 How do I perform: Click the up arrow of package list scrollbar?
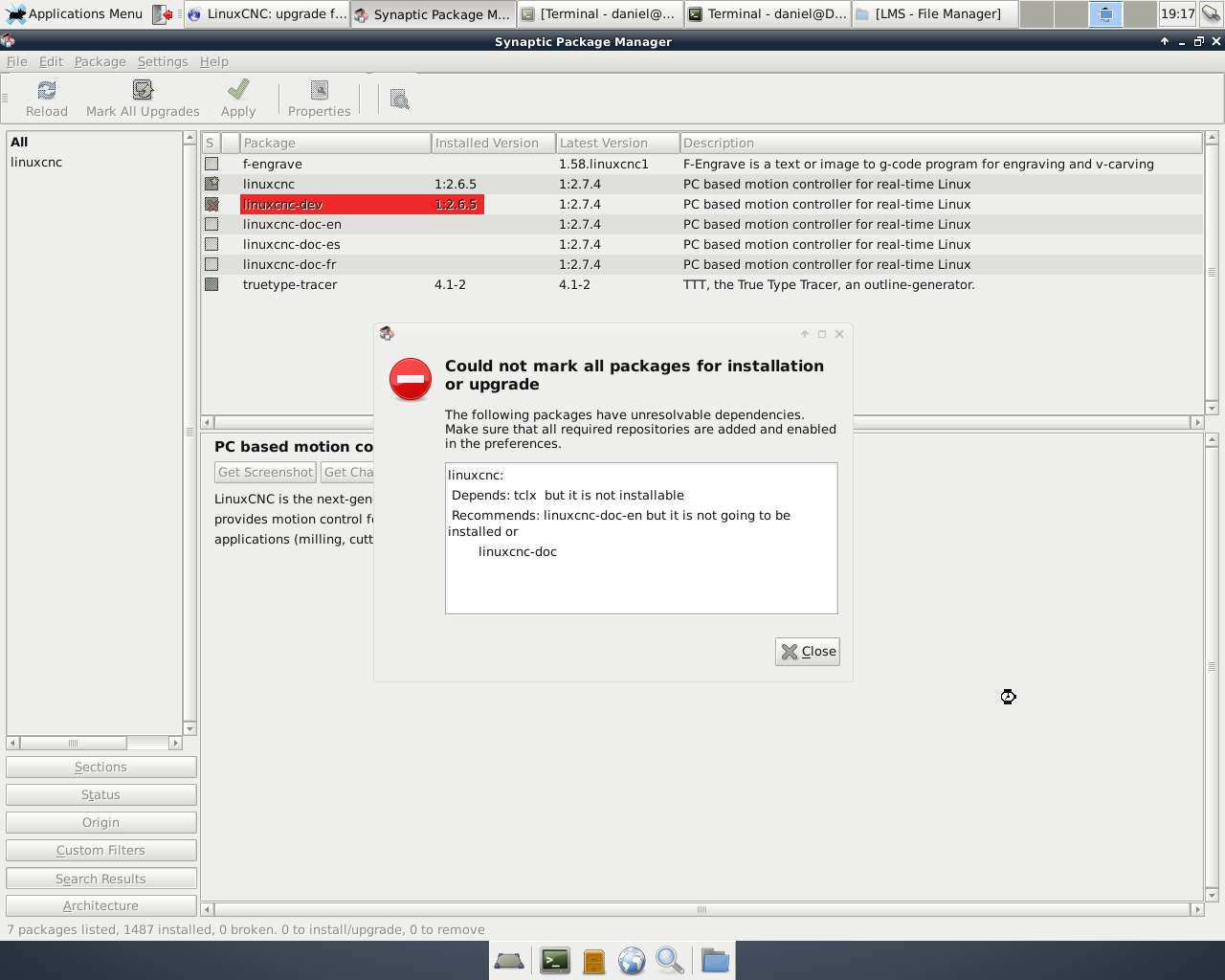tap(1212, 138)
